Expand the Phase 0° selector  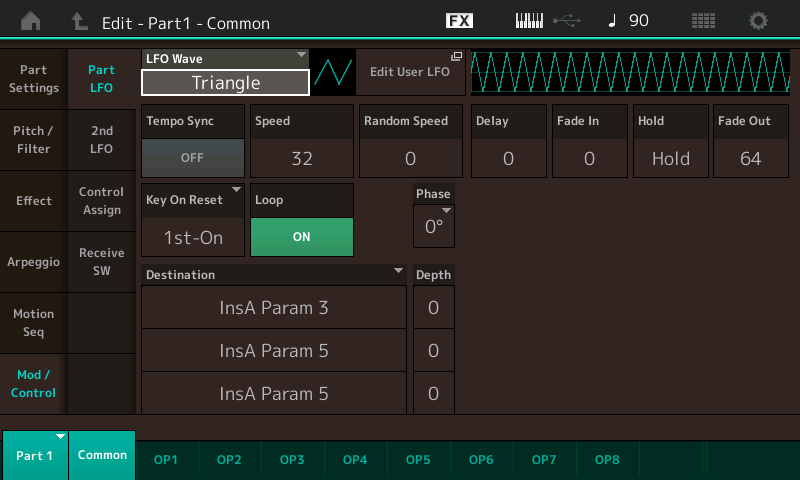pos(433,226)
